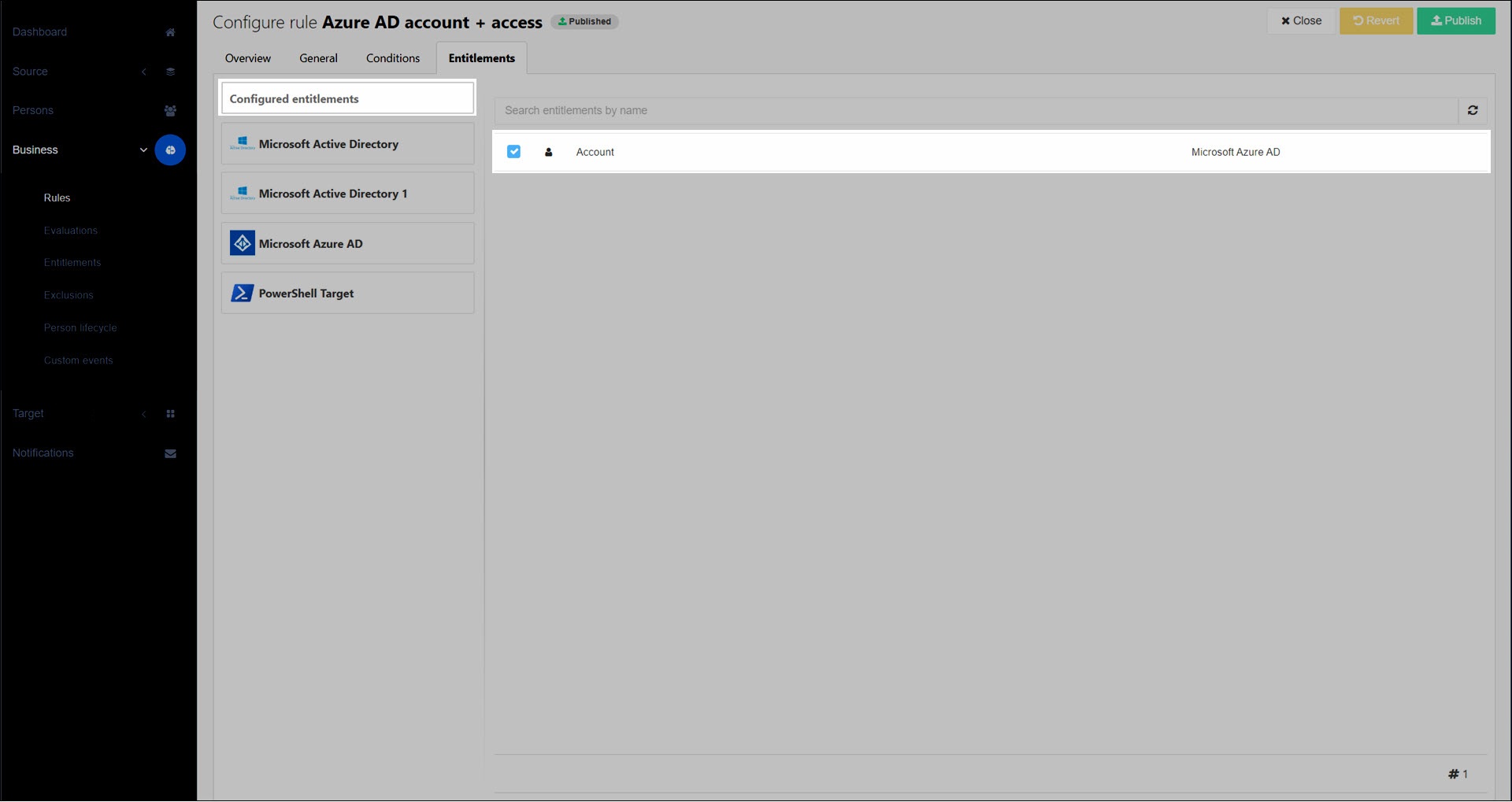The height and width of the screenshot is (802, 1512).
Task: Click the Notifications envelope icon
Action: click(x=170, y=453)
